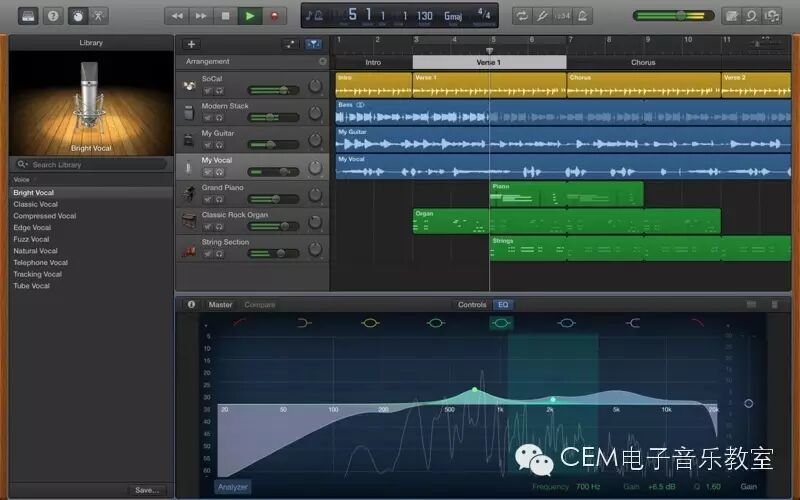Open the tuner fork button
The image size is (800, 500).
point(542,16)
